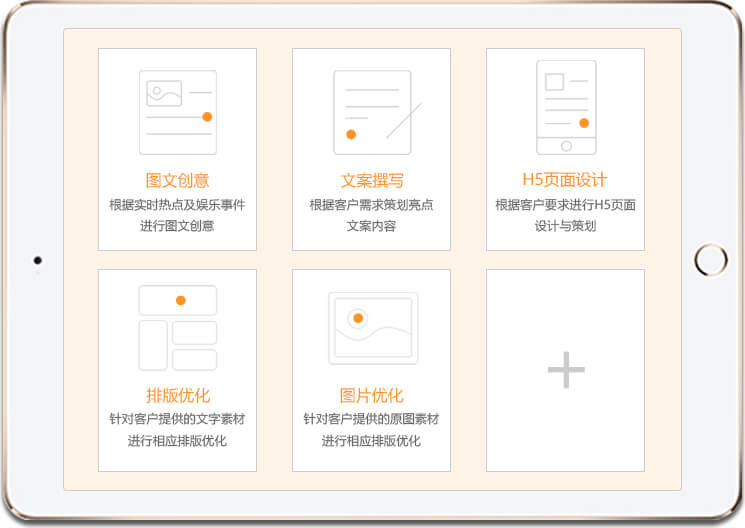Open the 图文创意 orange title link
745x528 pixels.
[x=177, y=181]
